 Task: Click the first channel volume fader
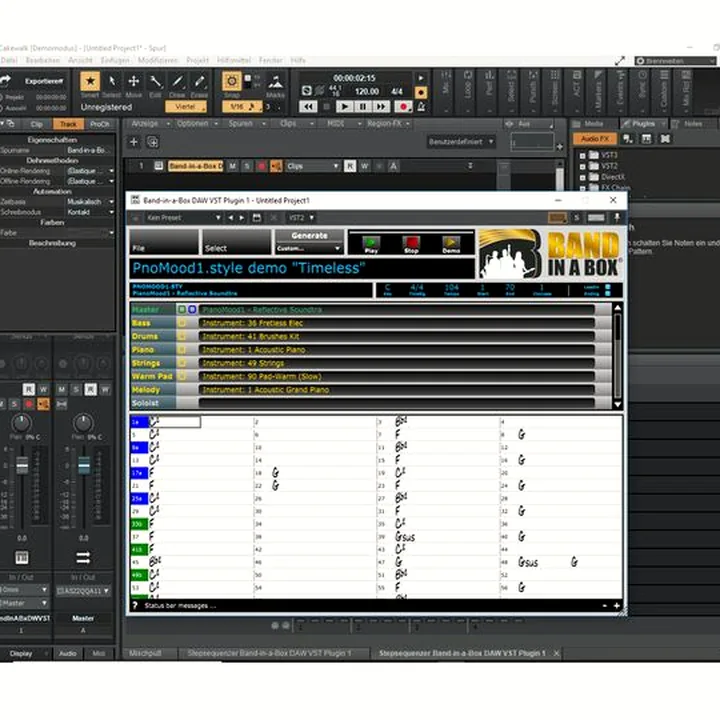(x=22, y=465)
